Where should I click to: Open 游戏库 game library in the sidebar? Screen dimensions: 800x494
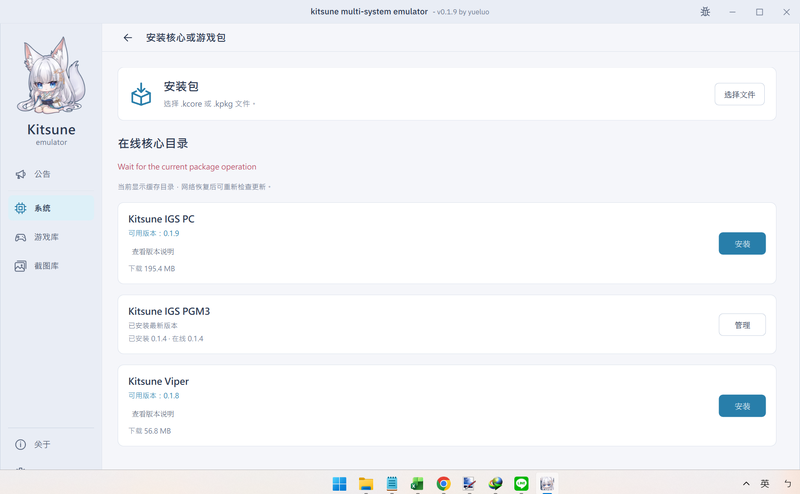pos(51,237)
